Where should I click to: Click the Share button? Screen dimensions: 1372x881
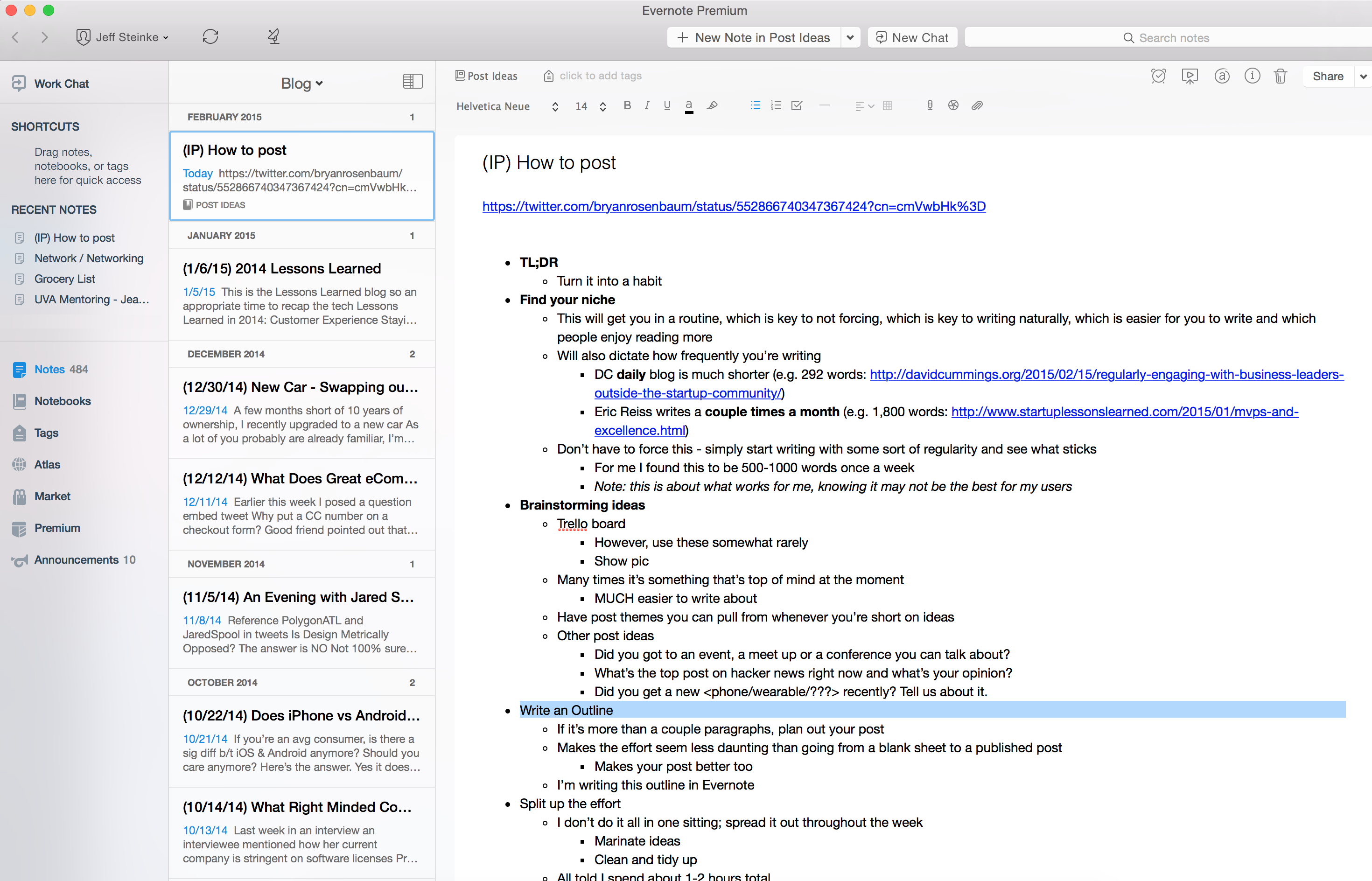pos(1328,76)
